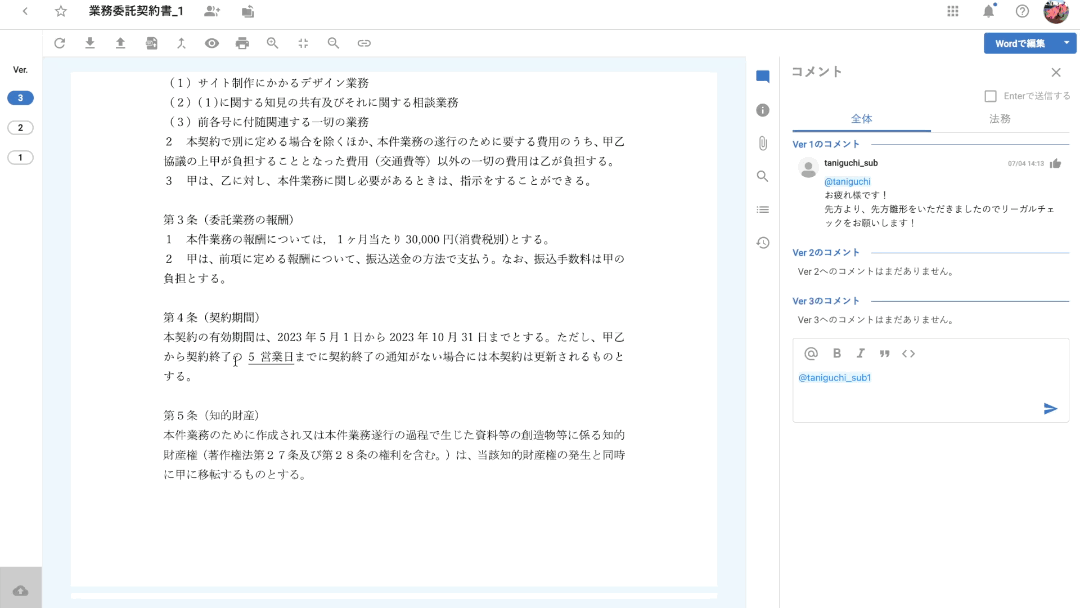Enable the Enterで送信する checkbox
Image resolution: width=1080 pixels, height=608 pixels.
990,96
